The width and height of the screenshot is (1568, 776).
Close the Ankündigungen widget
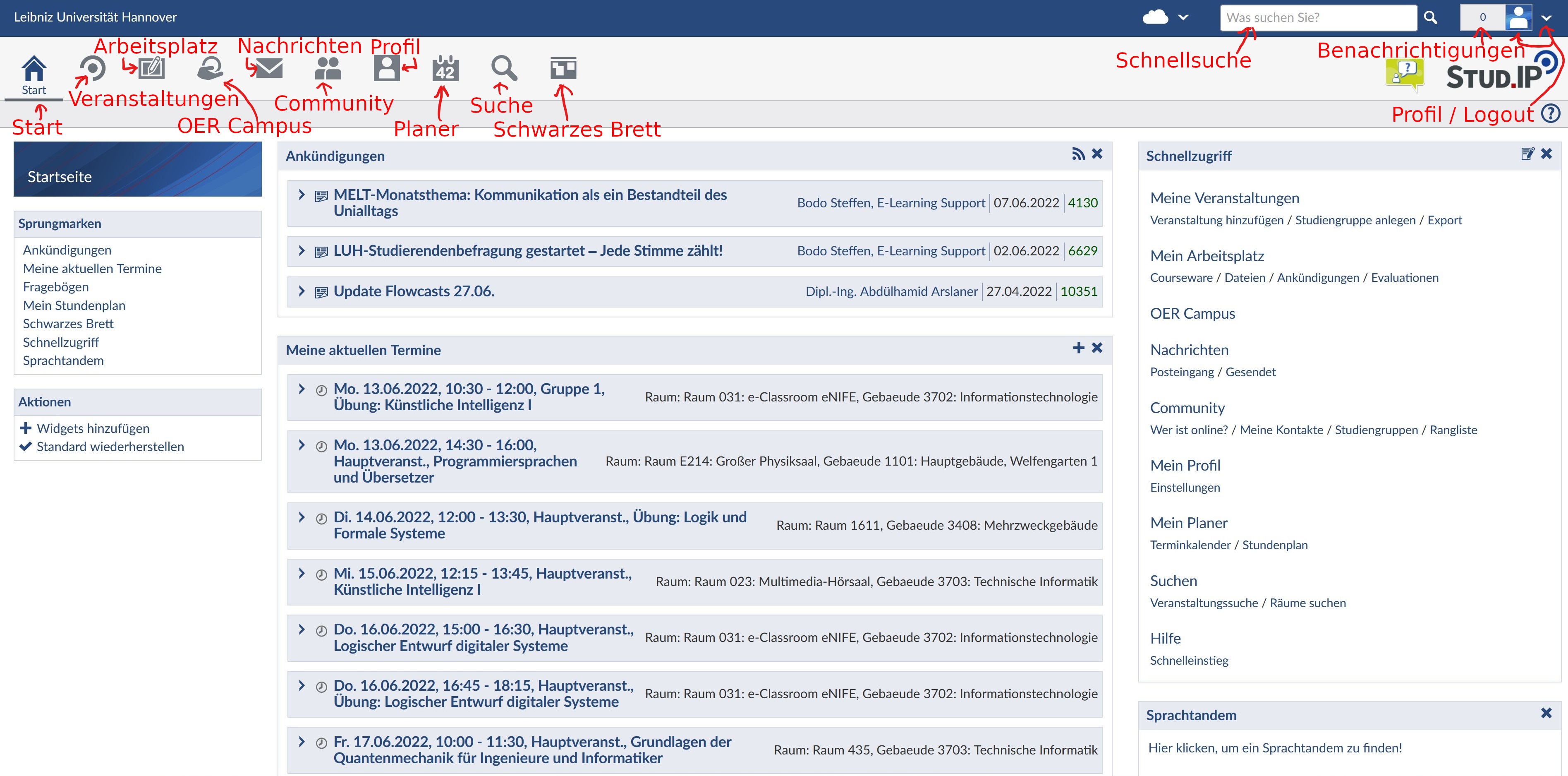[x=1097, y=154]
